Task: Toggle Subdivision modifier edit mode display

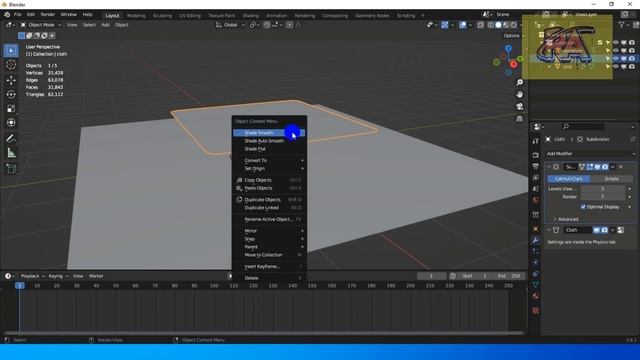Action: coord(590,167)
